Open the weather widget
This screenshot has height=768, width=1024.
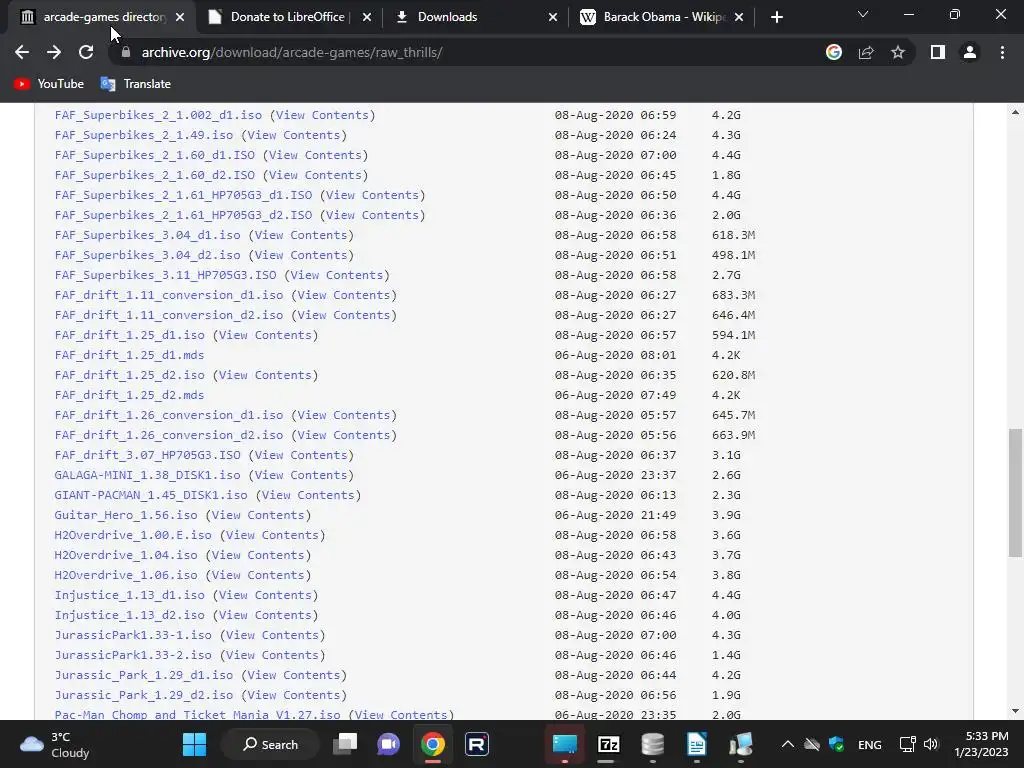point(56,744)
